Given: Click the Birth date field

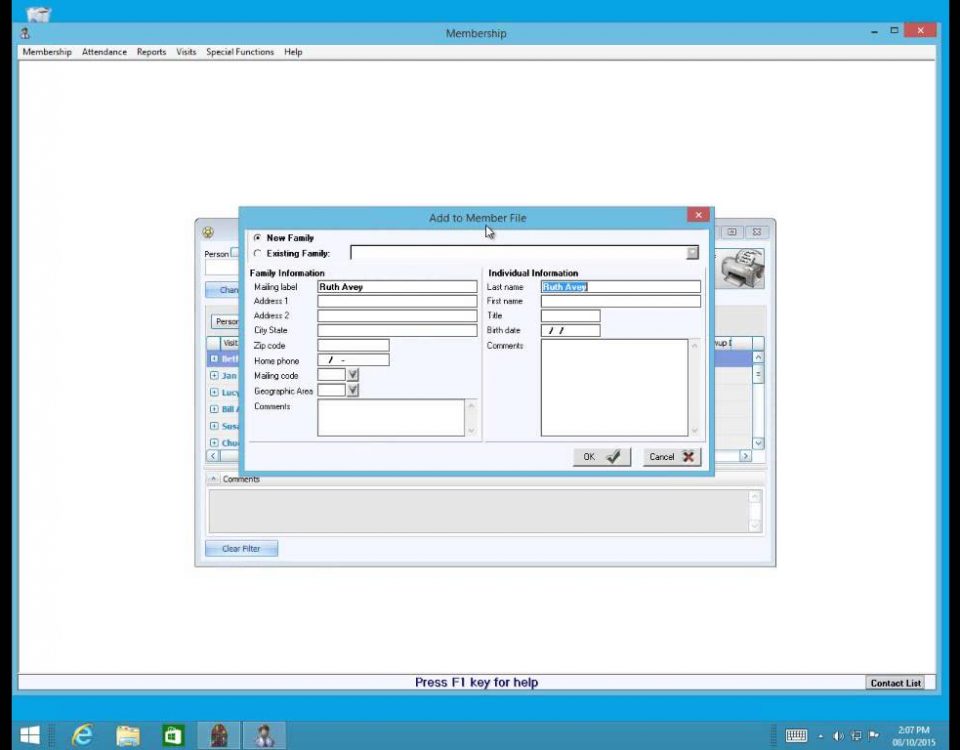Looking at the screenshot, I should pos(571,331).
